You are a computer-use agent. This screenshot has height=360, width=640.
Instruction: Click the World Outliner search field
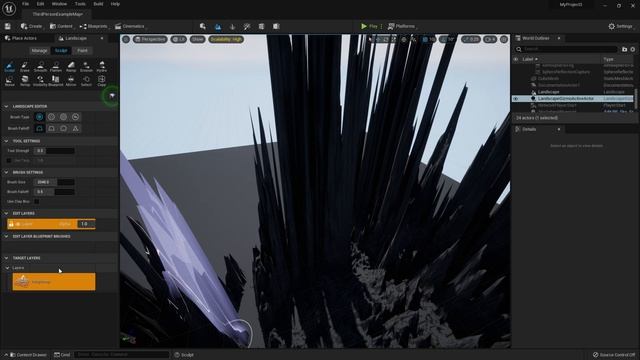(567, 49)
